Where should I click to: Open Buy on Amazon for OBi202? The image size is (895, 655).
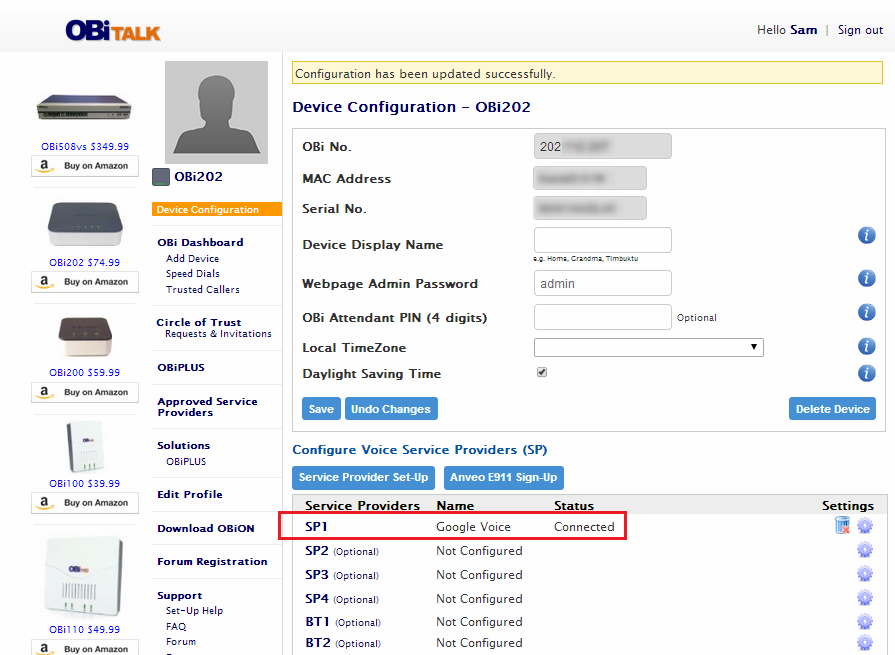(84, 282)
